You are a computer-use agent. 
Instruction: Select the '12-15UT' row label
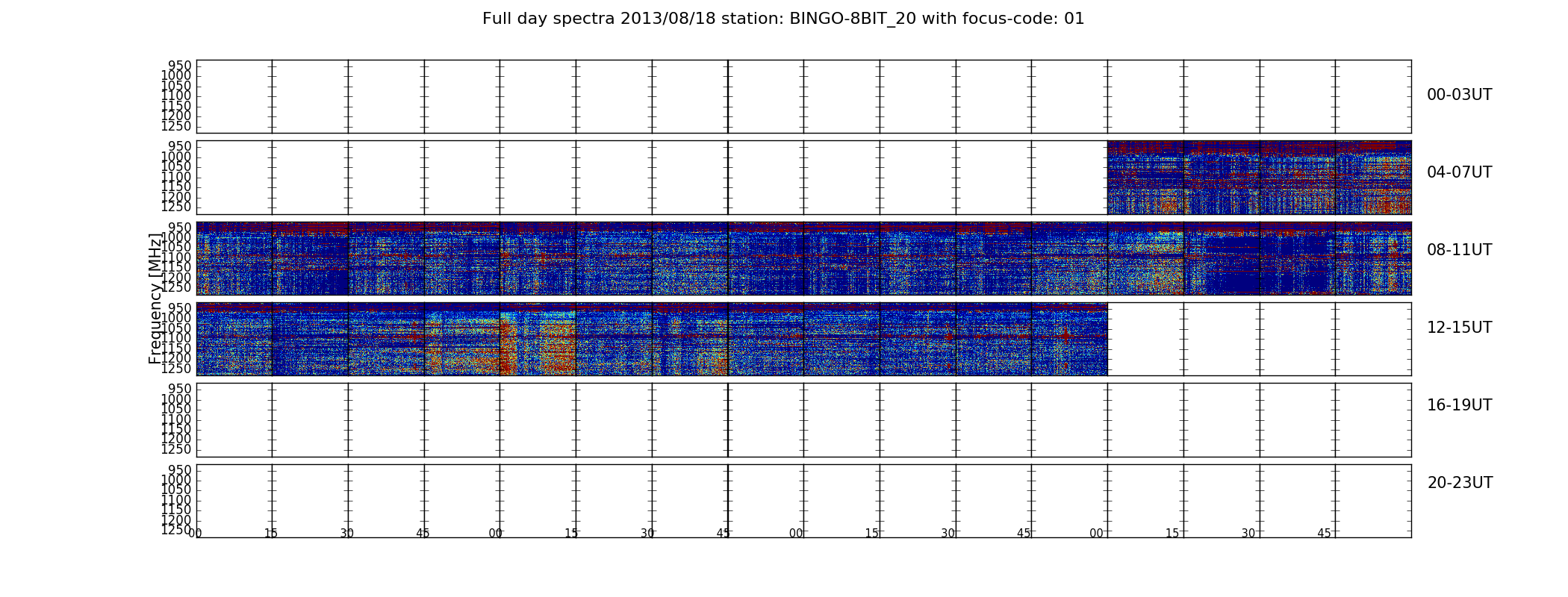pyautogui.click(x=1459, y=328)
